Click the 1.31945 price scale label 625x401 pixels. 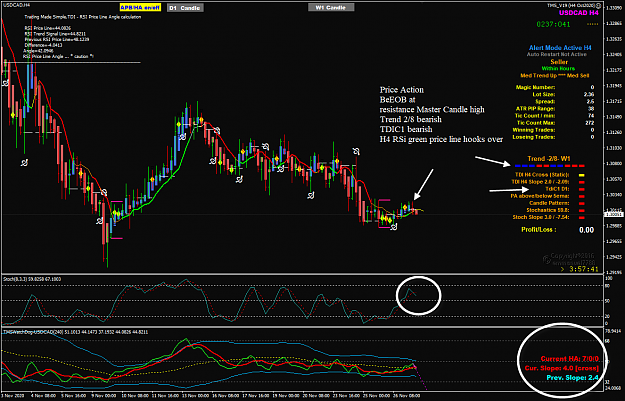click(x=614, y=86)
